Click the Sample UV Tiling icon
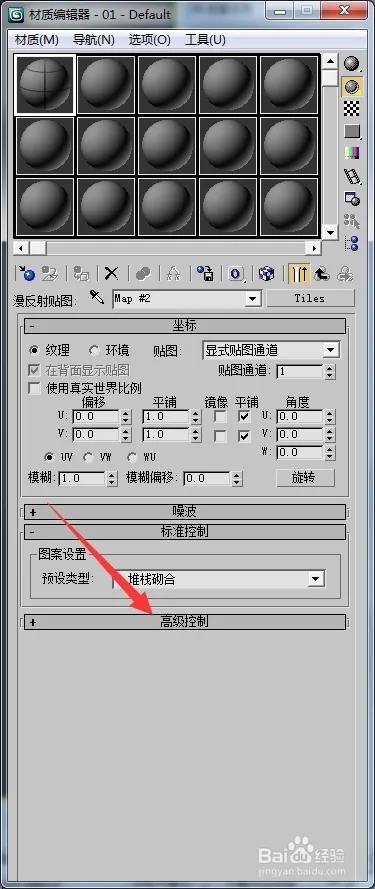375x889 pixels. click(352, 131)
